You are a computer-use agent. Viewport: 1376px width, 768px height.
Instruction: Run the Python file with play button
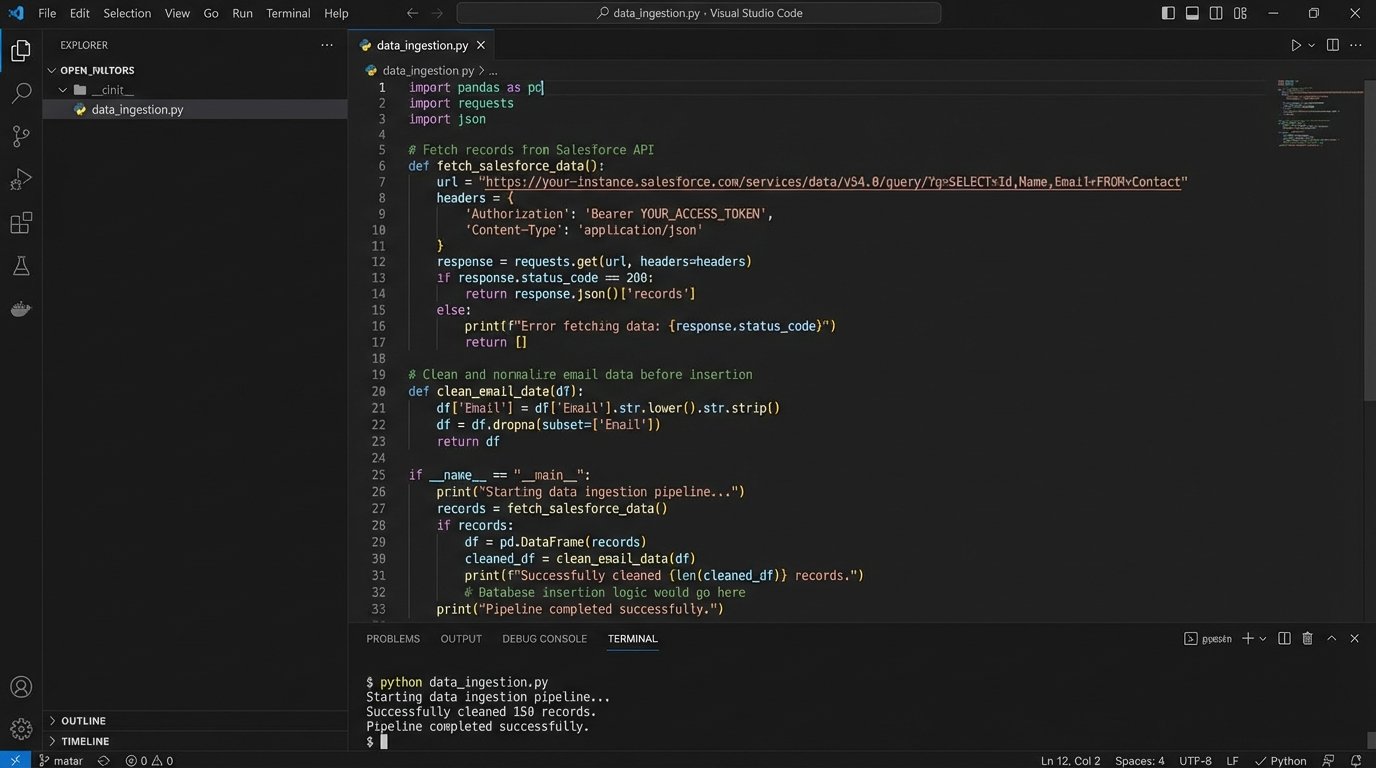(x=1295, y=45)
